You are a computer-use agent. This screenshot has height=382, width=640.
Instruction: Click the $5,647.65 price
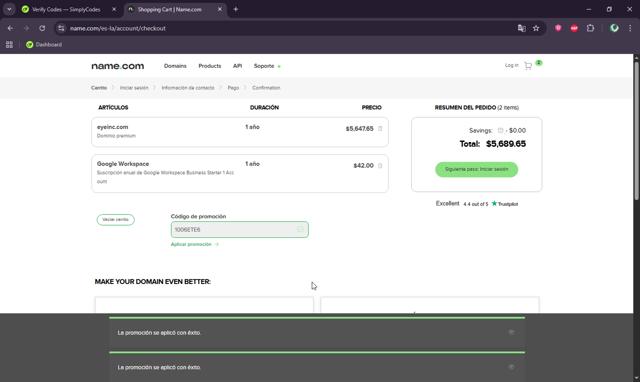click(360, 129)
